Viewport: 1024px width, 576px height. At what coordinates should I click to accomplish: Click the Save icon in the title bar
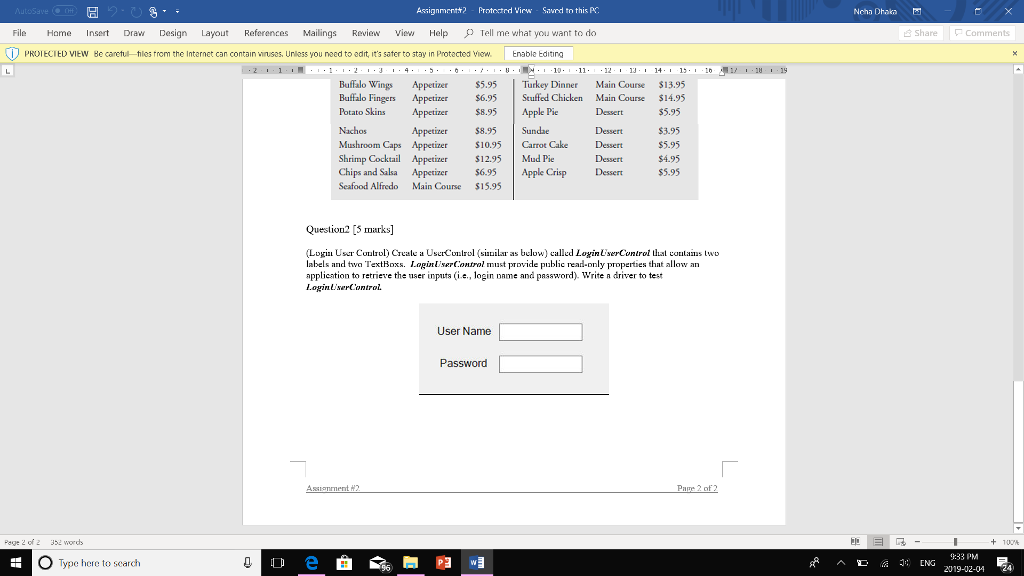[93, 12]
